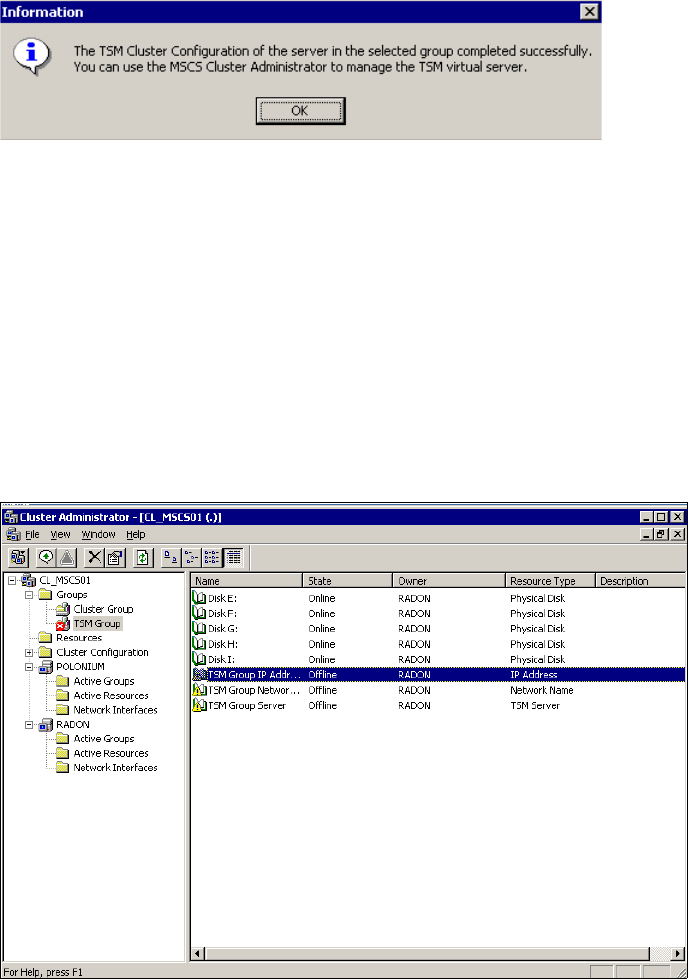
Task: Open the Window menu
Action: (99, 534)
